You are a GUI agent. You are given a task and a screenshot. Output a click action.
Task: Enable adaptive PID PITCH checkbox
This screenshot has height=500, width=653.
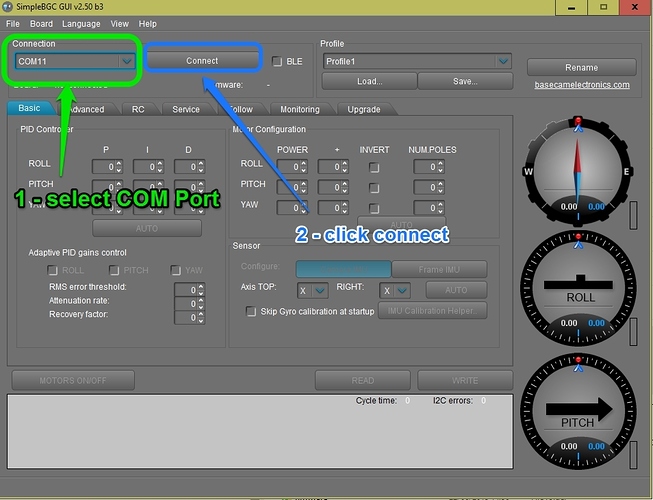[114, 270]
